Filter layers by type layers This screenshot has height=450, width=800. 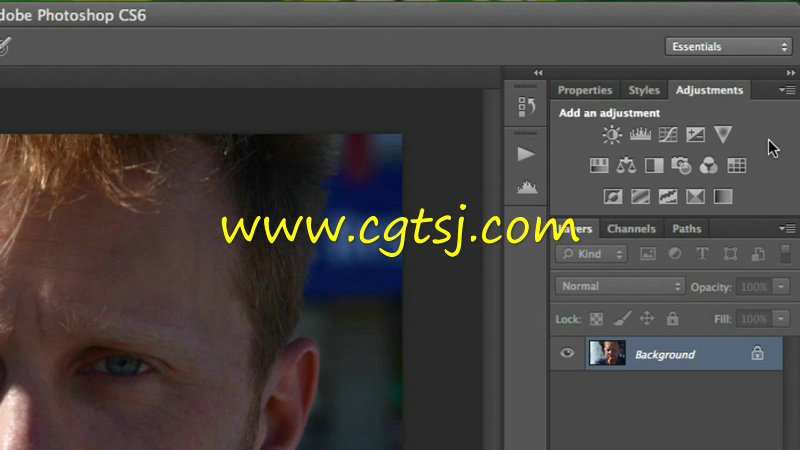click(703, 254)
